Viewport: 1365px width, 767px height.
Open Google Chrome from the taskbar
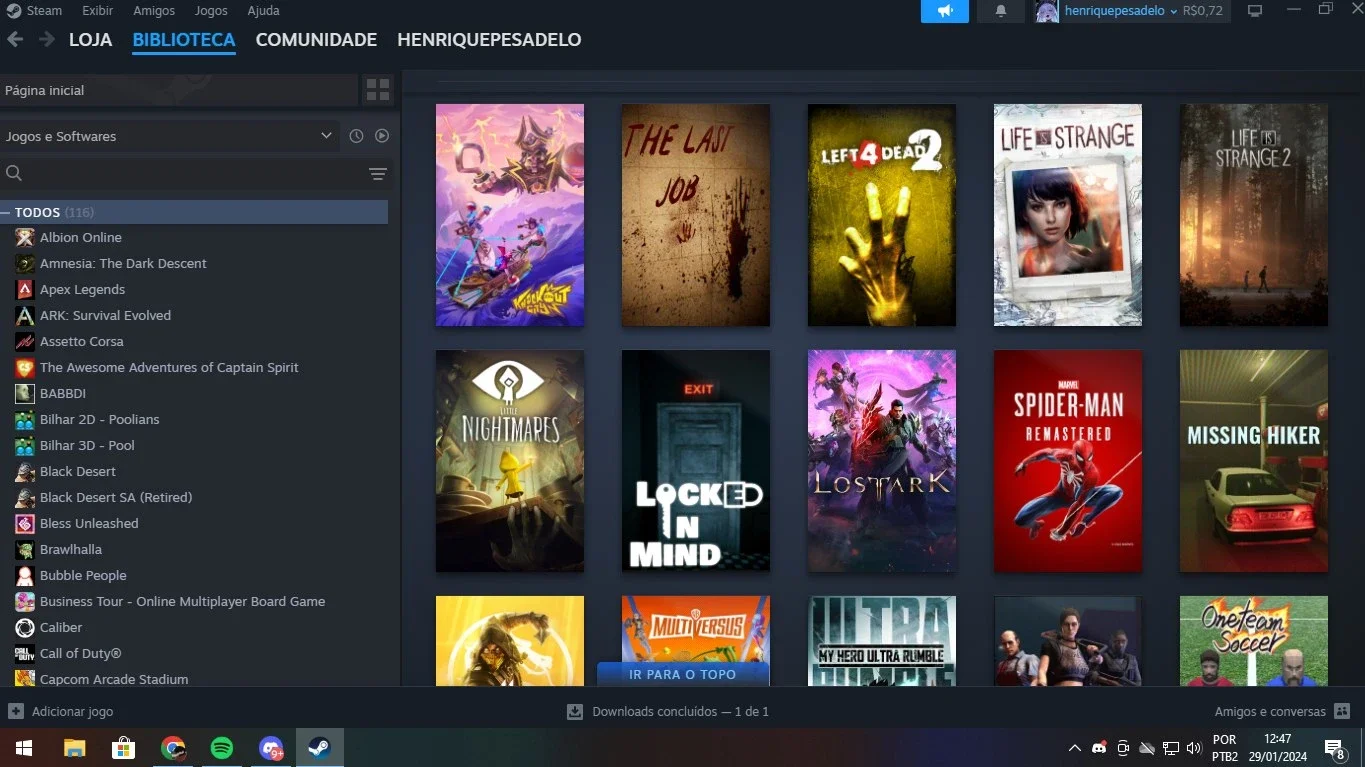(173, 748)
